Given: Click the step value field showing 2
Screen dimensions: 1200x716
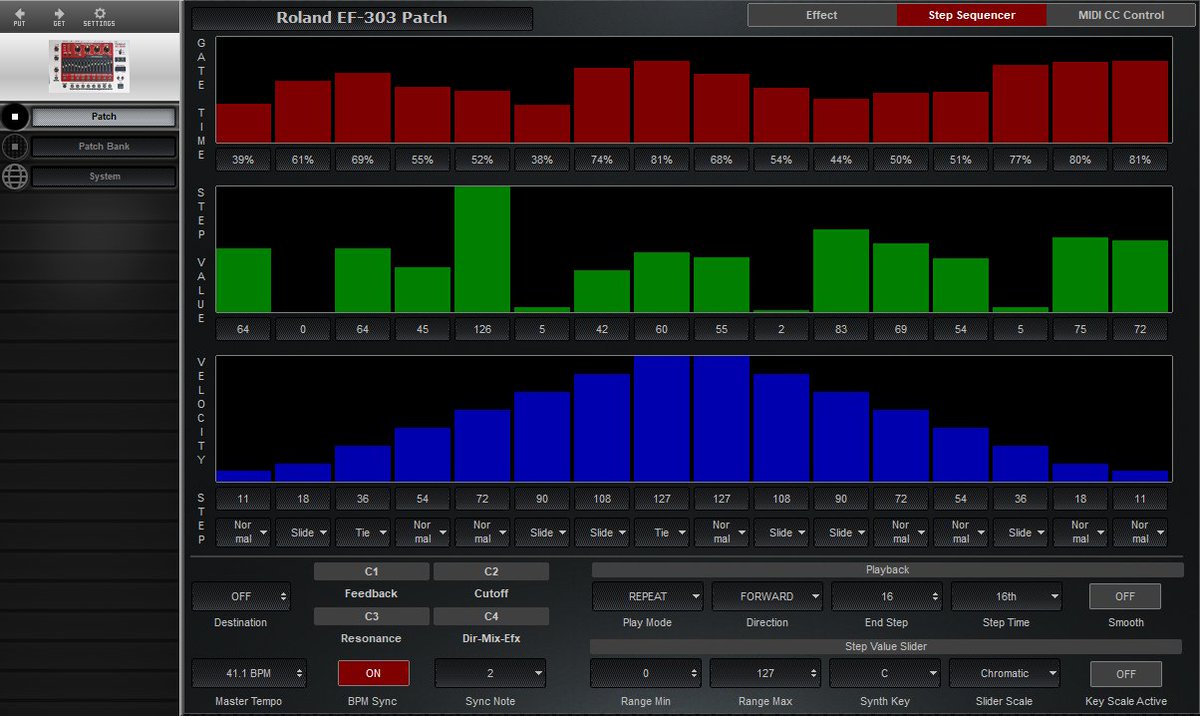Looking at the screenshot, I should (781, 329).
